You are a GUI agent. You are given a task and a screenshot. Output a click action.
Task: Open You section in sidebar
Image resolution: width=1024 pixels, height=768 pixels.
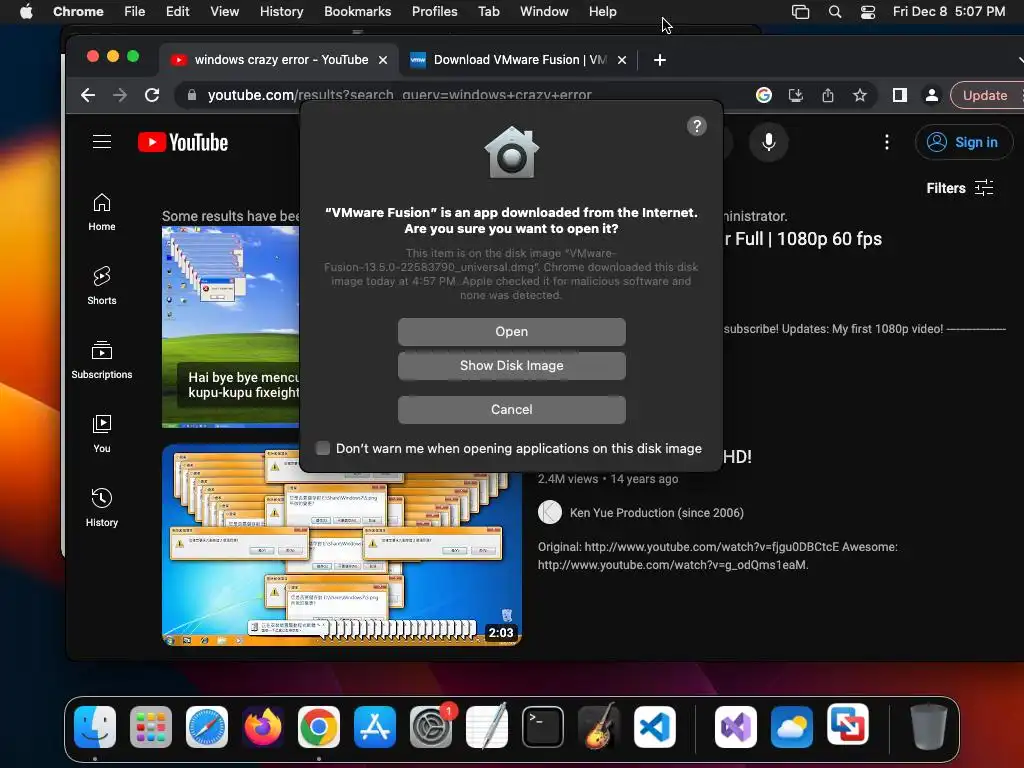(x=102, y=434)
